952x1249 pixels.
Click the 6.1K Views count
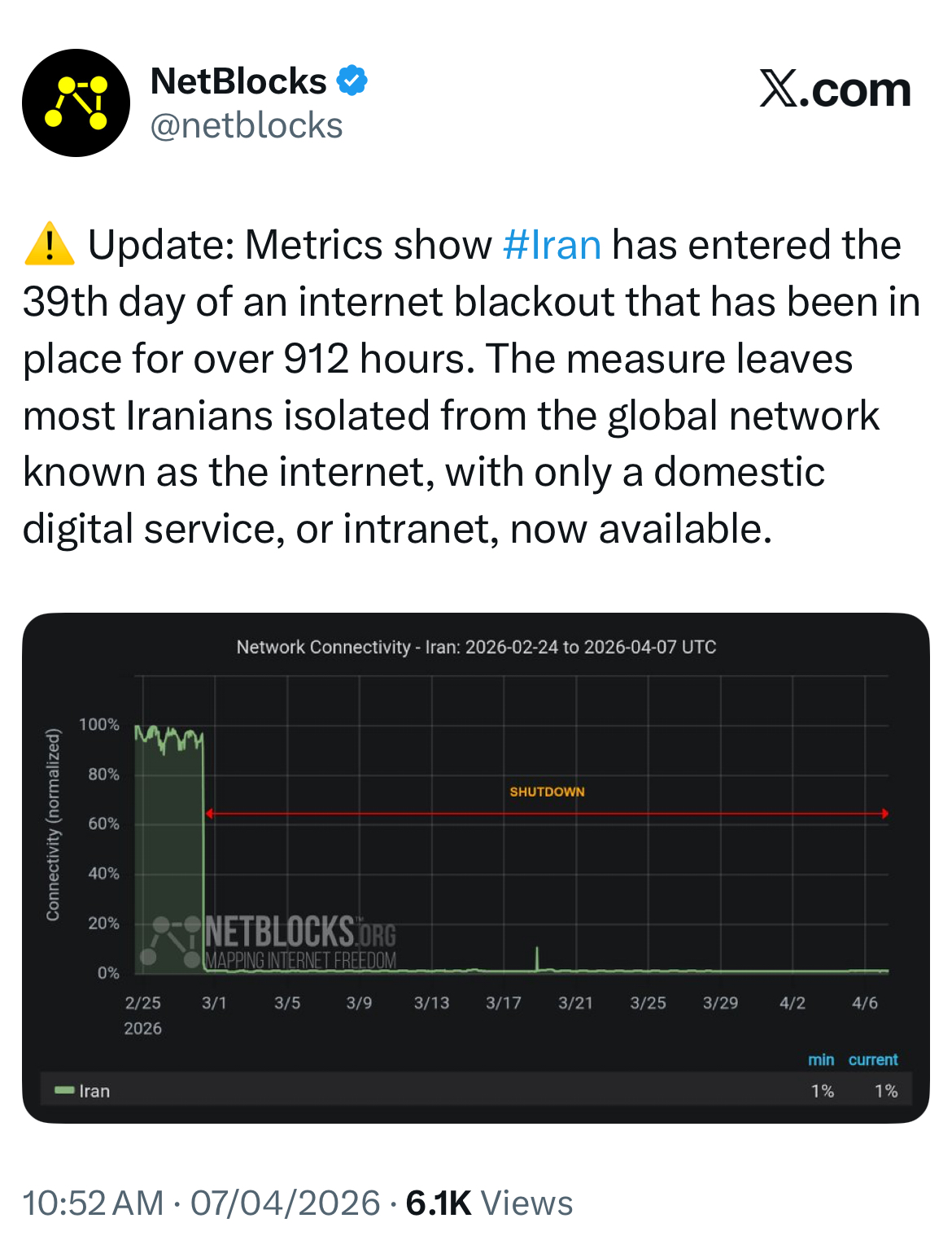(489, 1203)
